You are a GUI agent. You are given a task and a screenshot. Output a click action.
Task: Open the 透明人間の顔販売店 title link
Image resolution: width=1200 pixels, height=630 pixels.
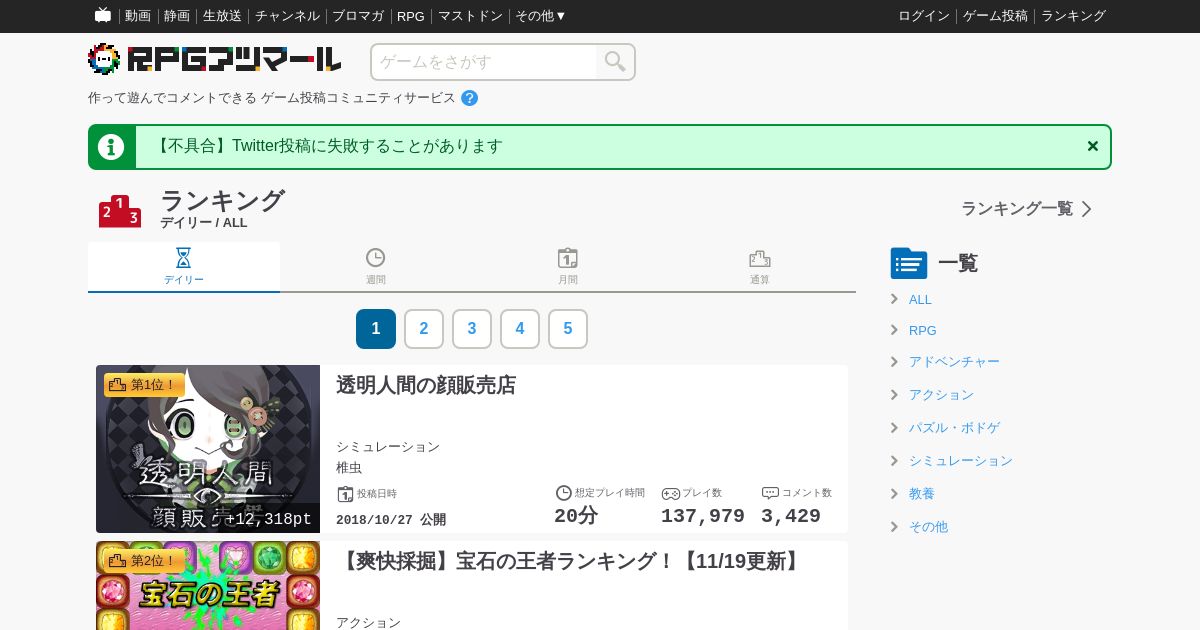(426, 385)
